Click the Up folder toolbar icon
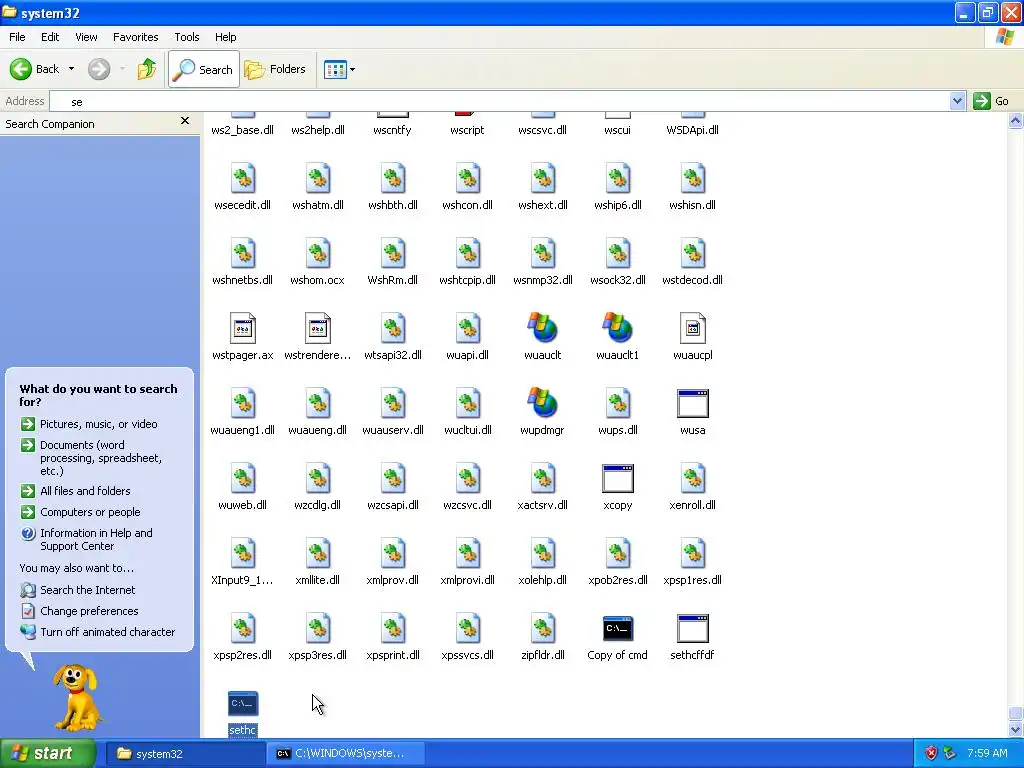The height and width of the screenshot is (768, 1024). tap(147, 69)
